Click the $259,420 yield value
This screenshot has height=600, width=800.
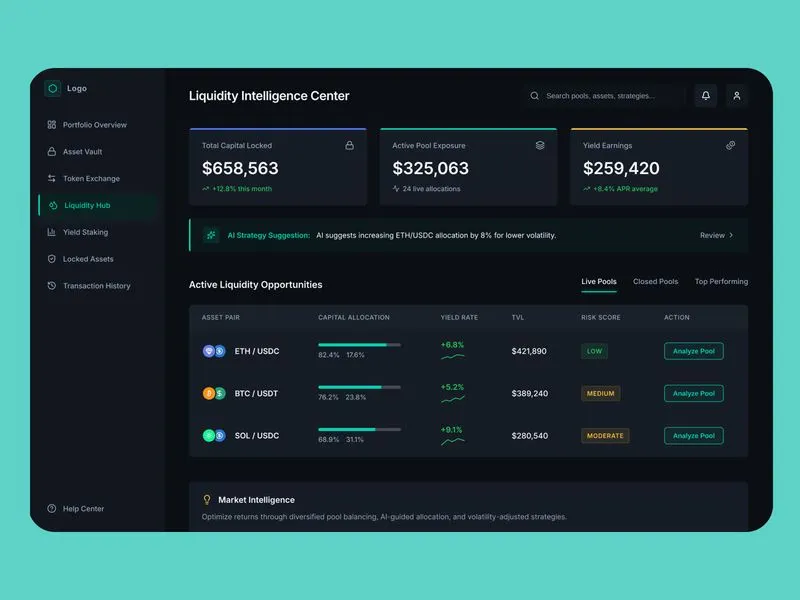click(x=621, y=168)
